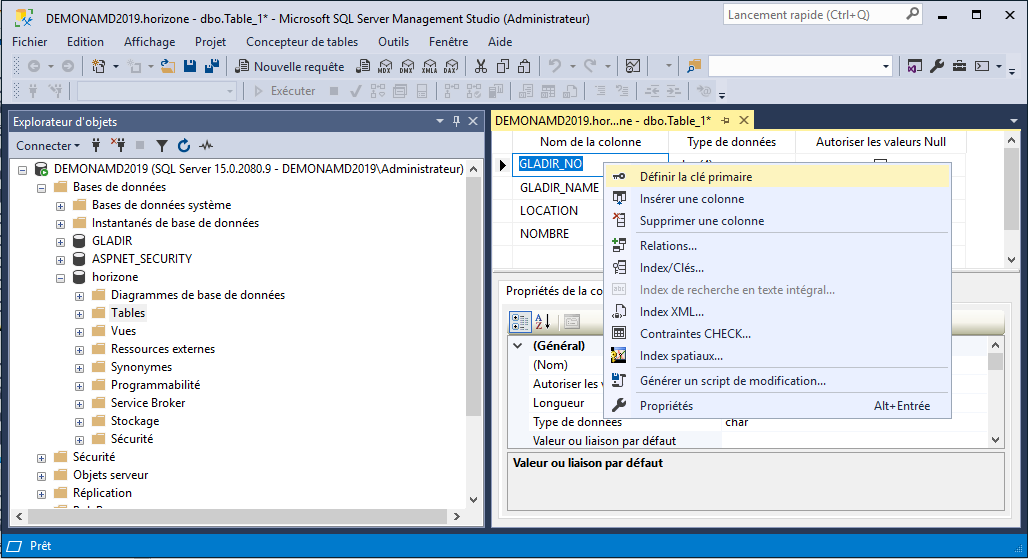Click the Open File folder icon
Image resolution: width=1028 pixels, height=559 pixels.
click(168, 67)
